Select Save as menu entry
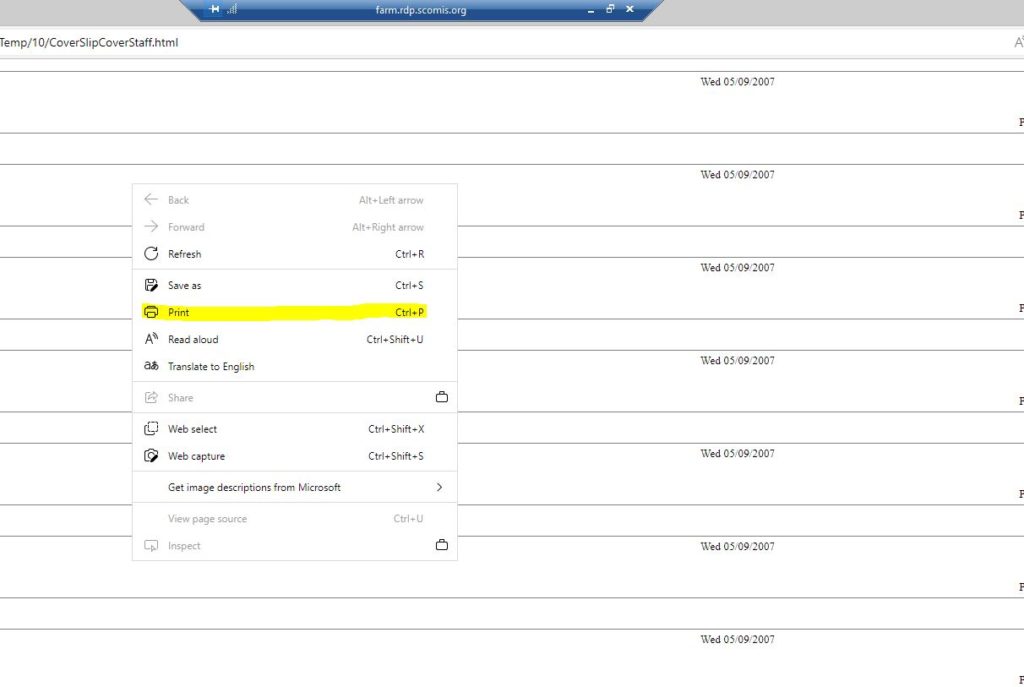1024x687 pixels. tap(184, 286)
